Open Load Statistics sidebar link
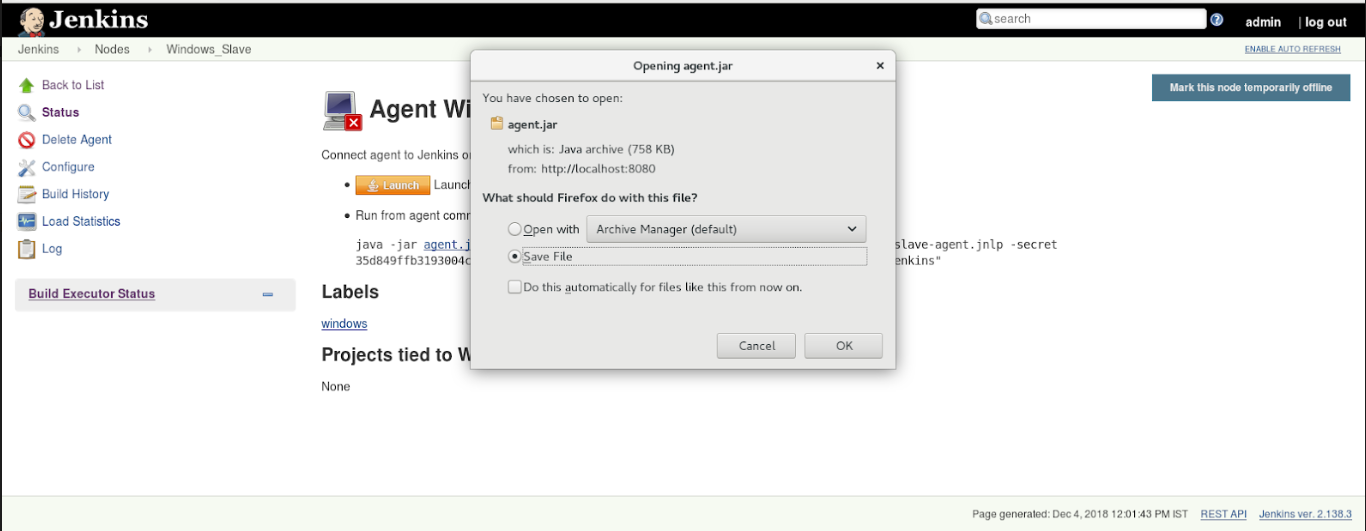1366x531 pixels. [x=81, y=221]
